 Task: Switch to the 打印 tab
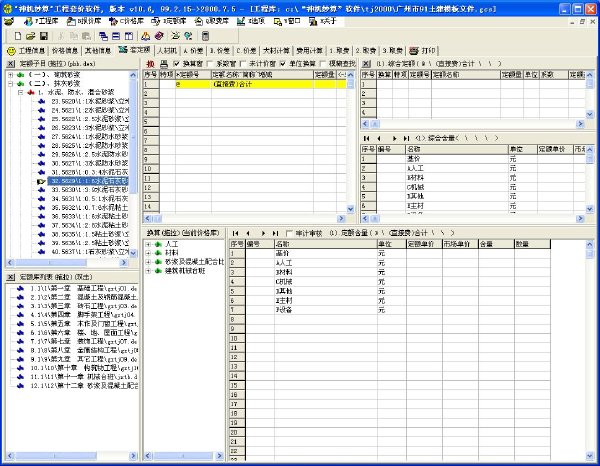pyautogui.click(x=423, y=51)
